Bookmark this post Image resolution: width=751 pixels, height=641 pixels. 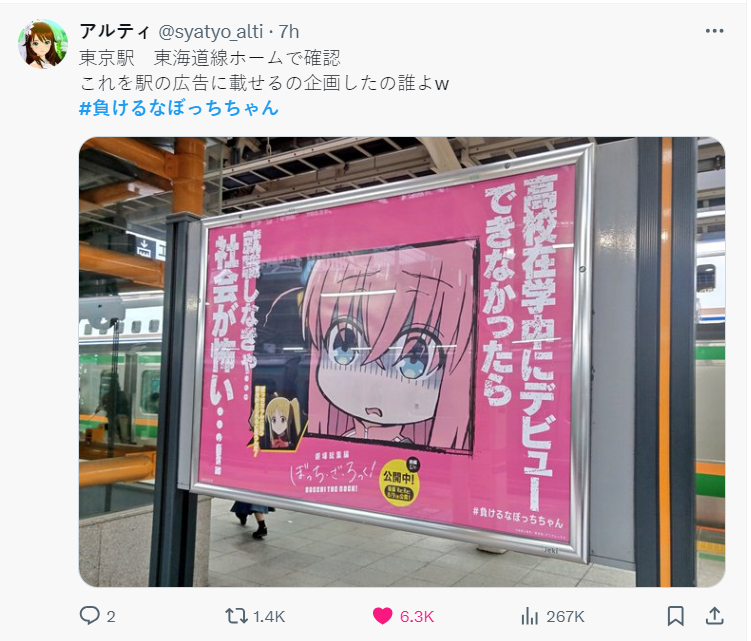coord(675,616)
